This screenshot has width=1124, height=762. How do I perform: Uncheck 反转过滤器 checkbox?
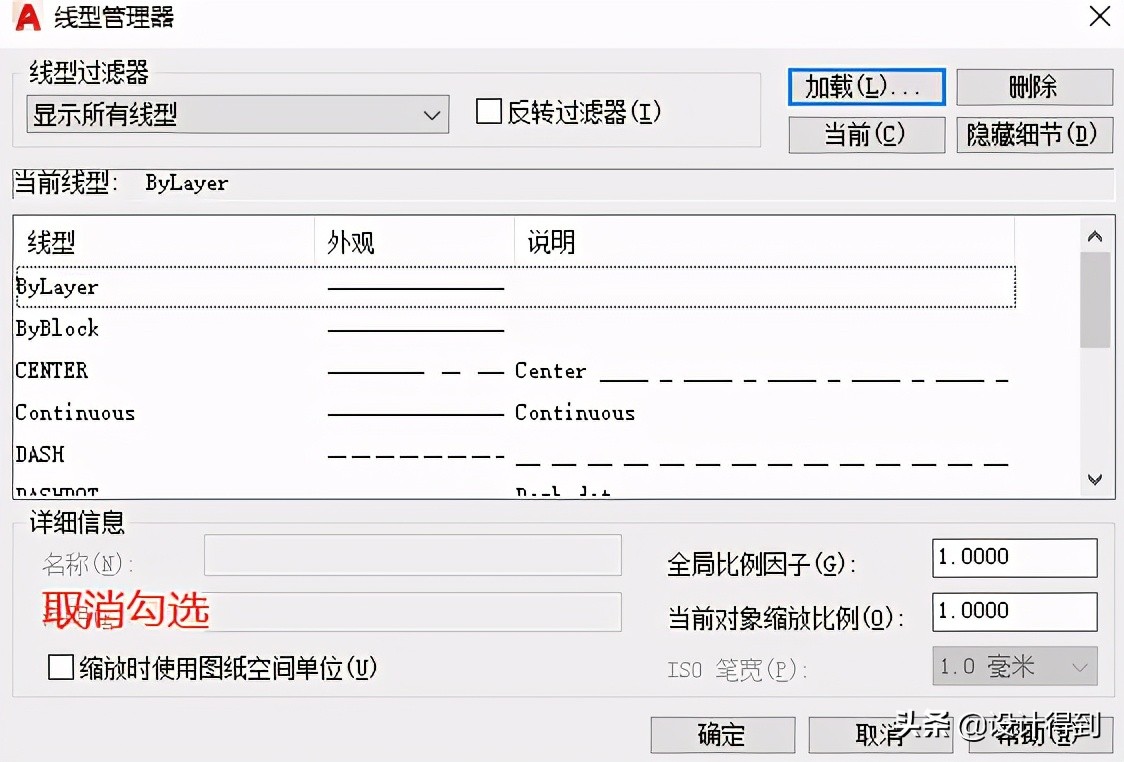[x=488, y=112]
